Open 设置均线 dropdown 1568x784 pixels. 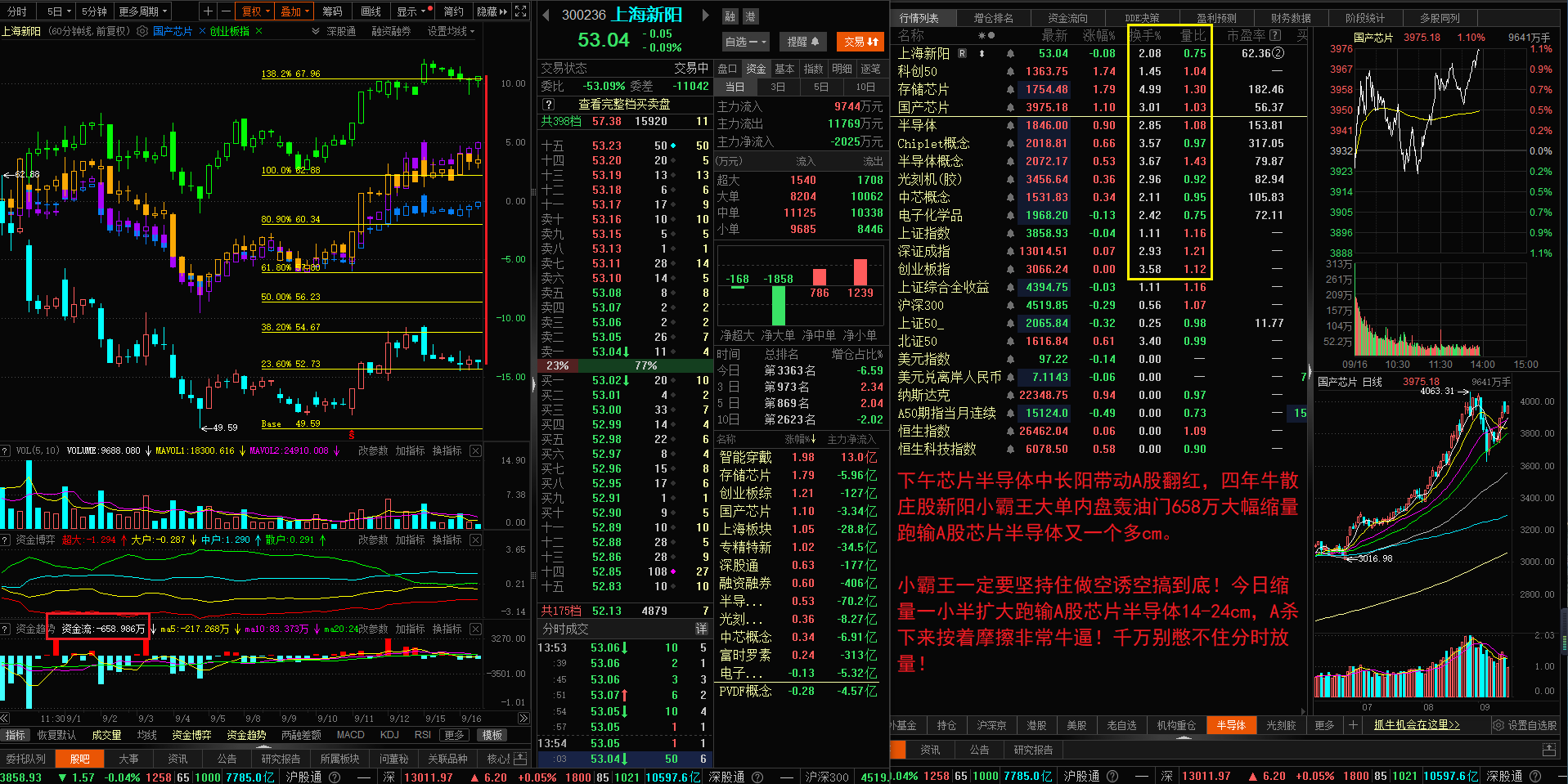point(451,31)
